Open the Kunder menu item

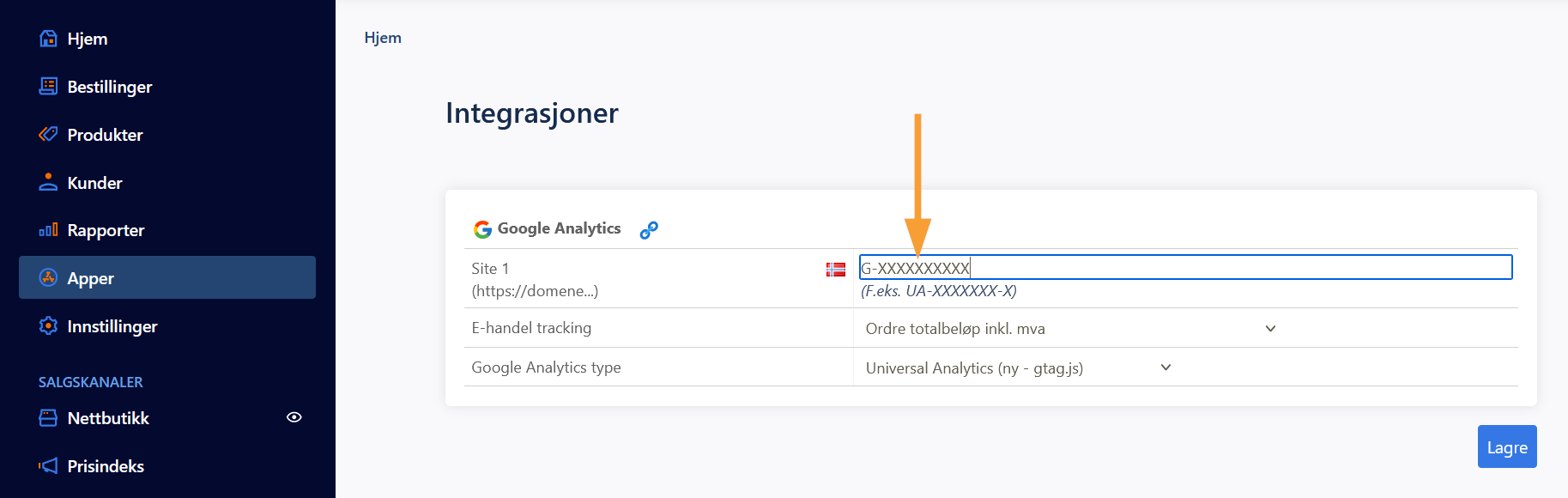[94, 183]
